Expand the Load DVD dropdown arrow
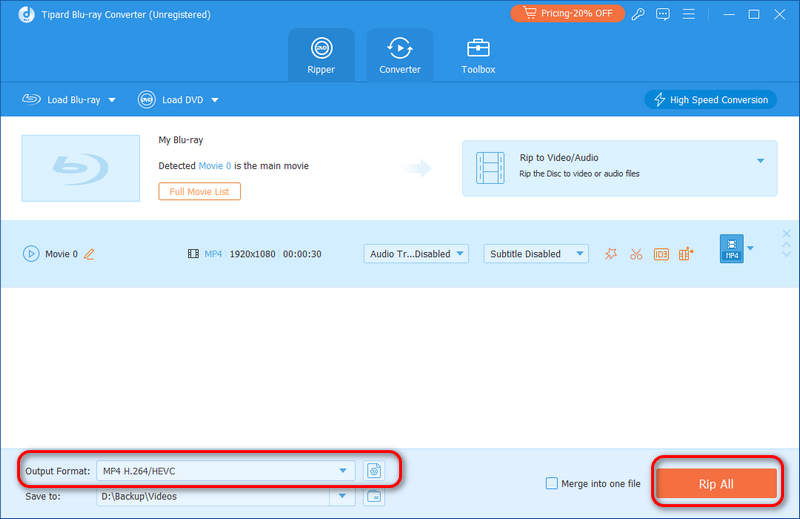The image size is (800, 519). pos(215,100)
